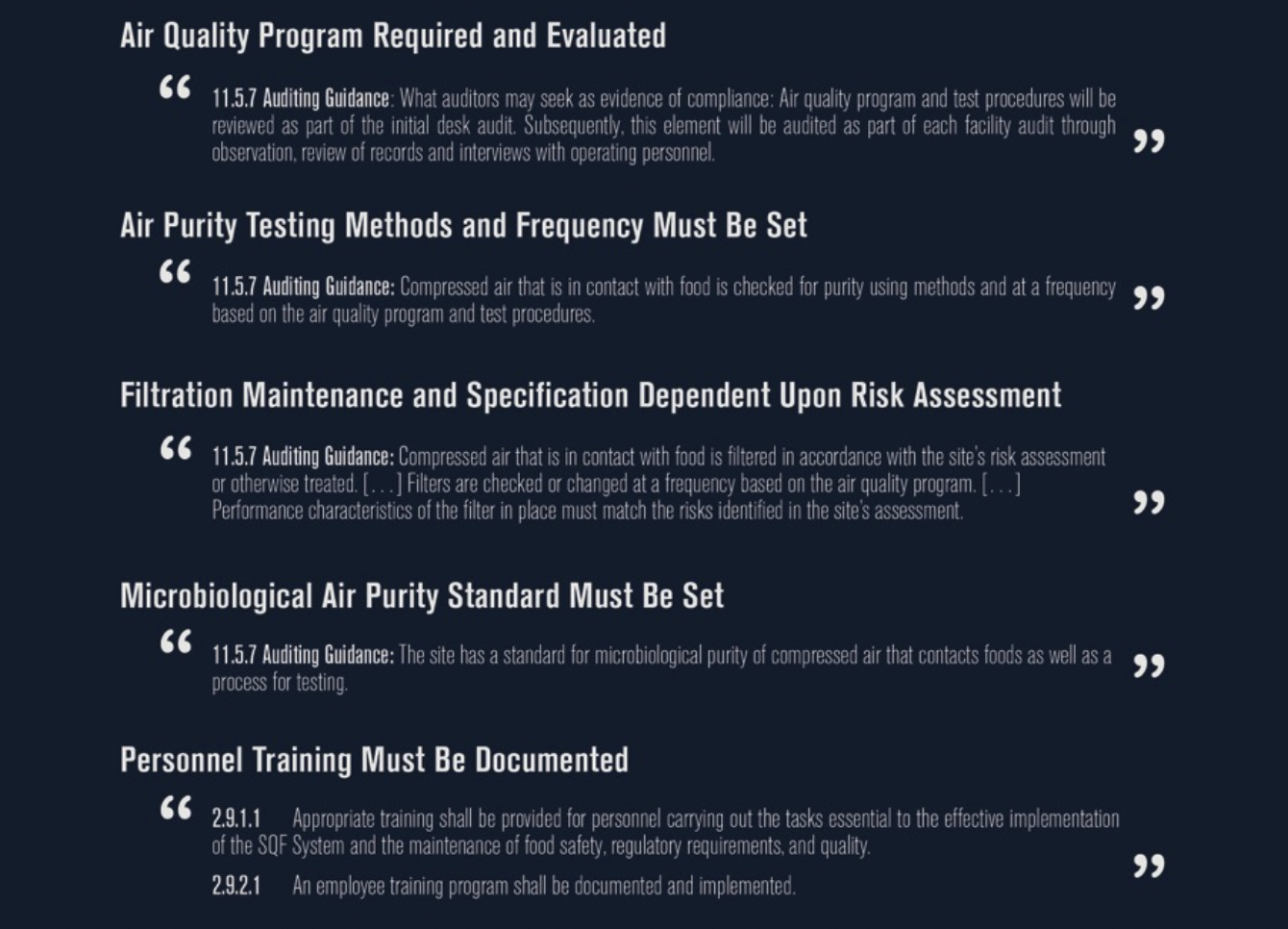Click the 2.9.1.1 clause number
The width and height of the screenshot is (1288, 929).
236,819
